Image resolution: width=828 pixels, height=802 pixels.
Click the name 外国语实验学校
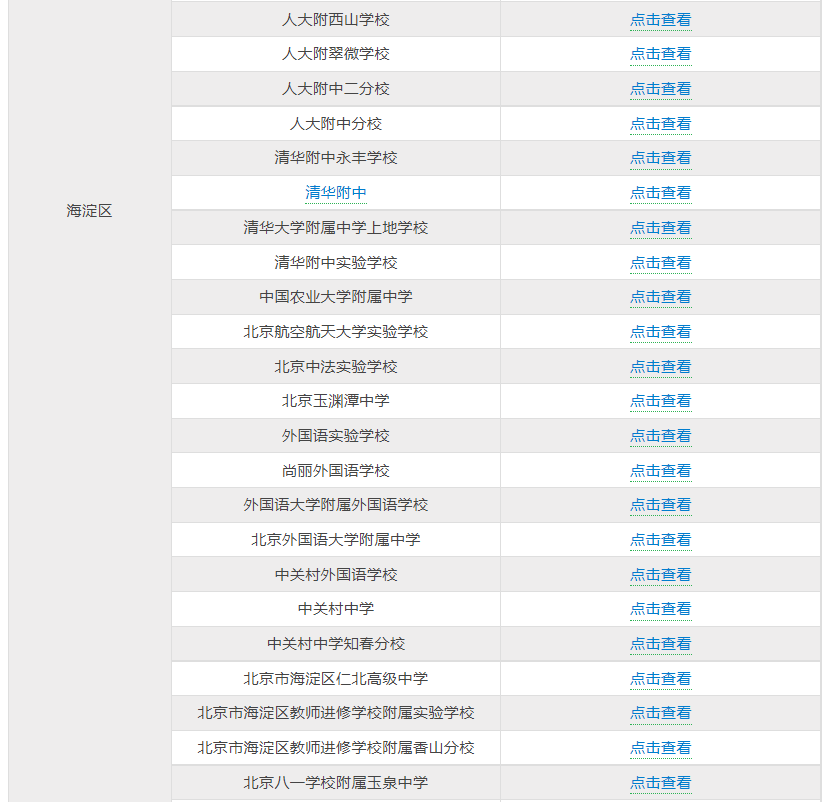336,436
